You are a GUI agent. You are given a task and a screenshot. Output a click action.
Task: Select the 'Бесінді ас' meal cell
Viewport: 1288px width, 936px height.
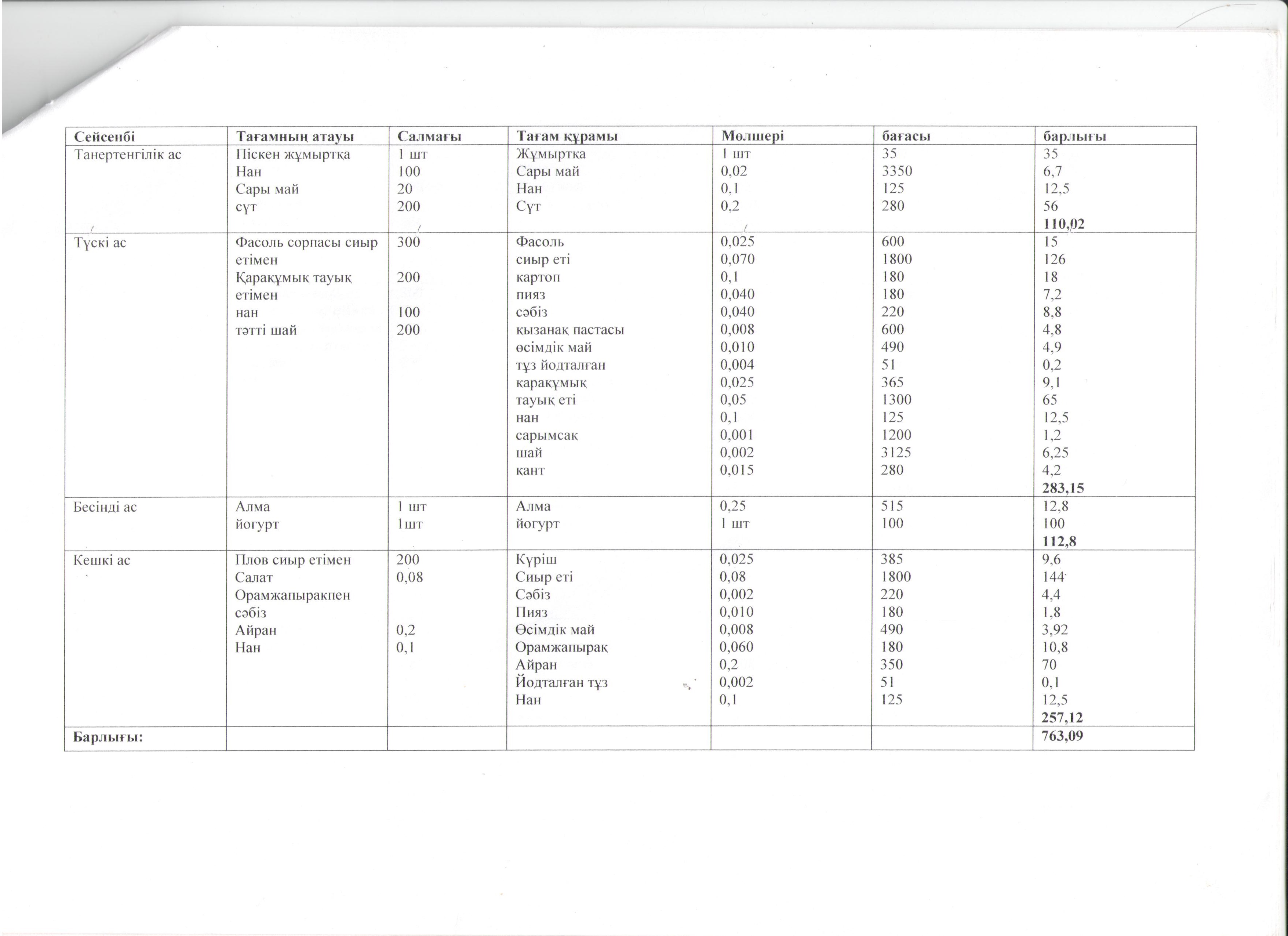pos(105,507)
